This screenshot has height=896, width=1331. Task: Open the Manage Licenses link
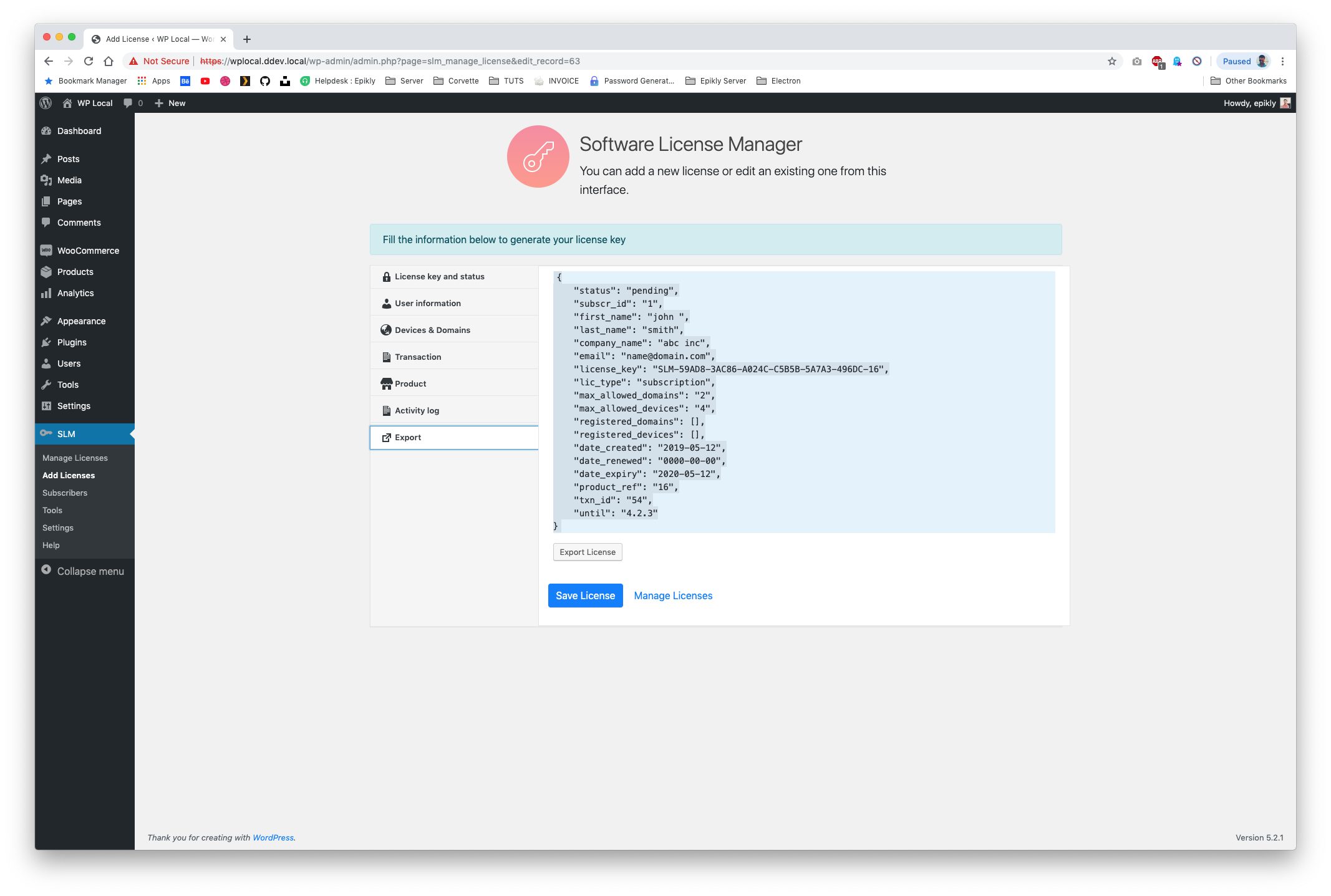pos(673,595)
